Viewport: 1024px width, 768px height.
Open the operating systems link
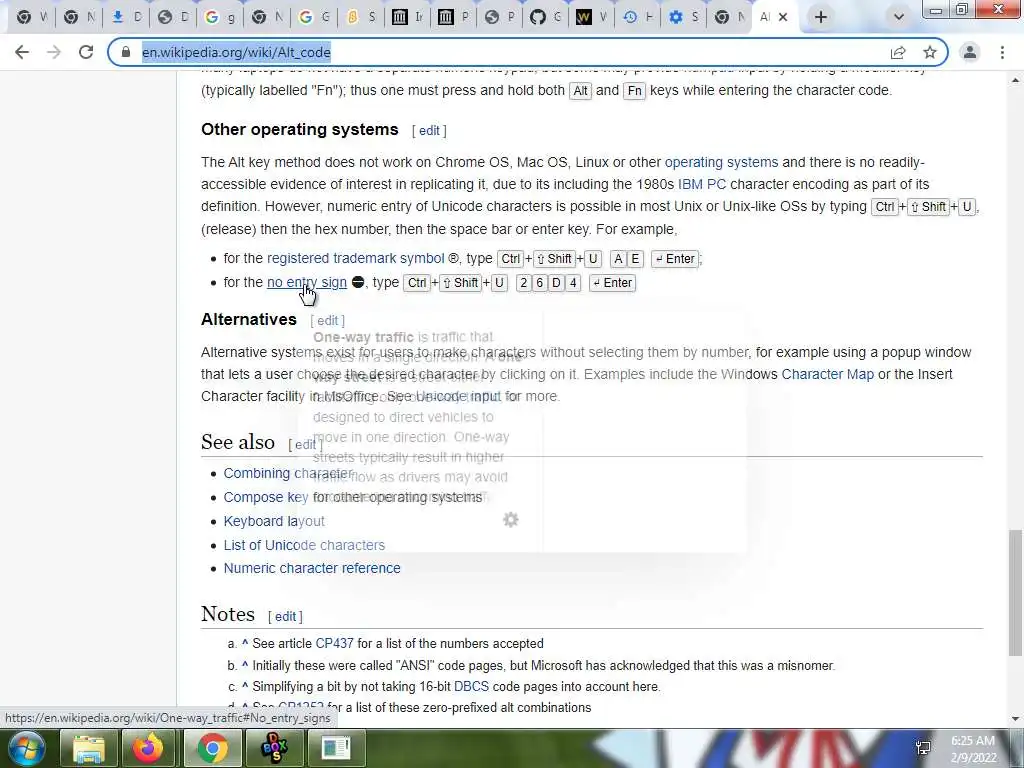coord(721,162)
